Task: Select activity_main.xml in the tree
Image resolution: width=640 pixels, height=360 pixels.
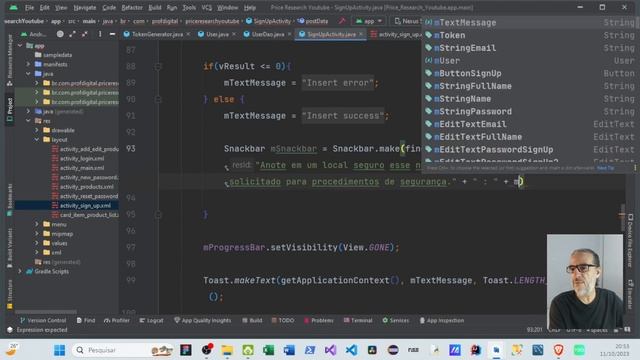Action: pos(82,168)
